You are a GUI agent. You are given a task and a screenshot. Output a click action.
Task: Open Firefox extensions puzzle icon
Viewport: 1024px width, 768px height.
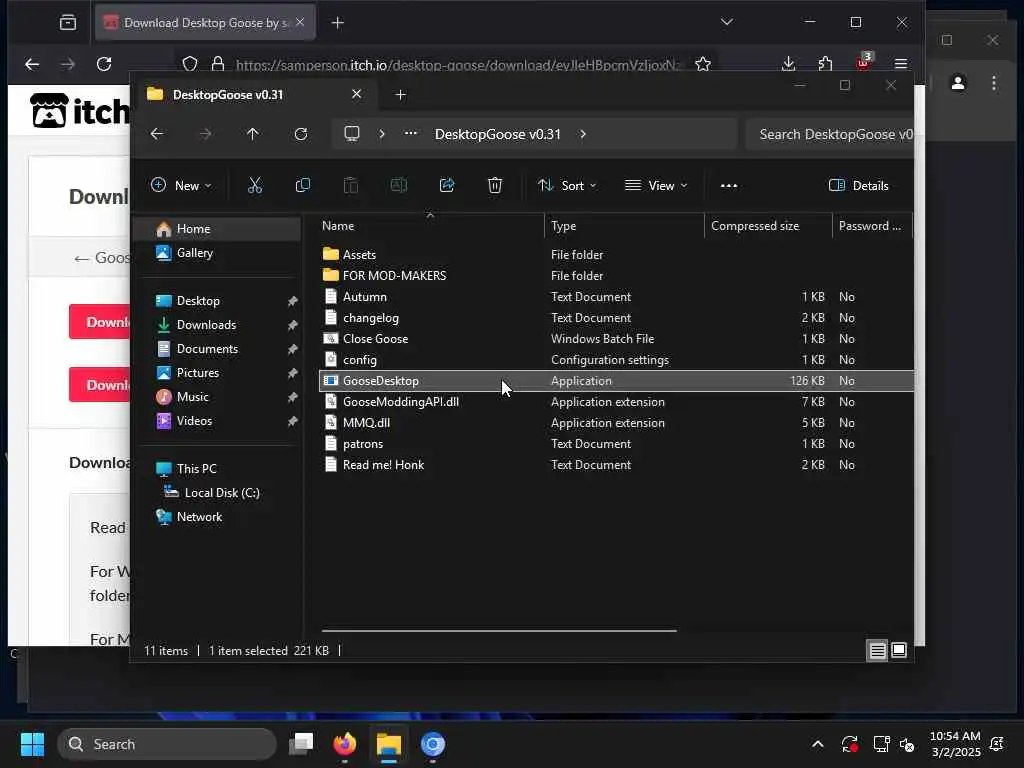tap(825, 63)
